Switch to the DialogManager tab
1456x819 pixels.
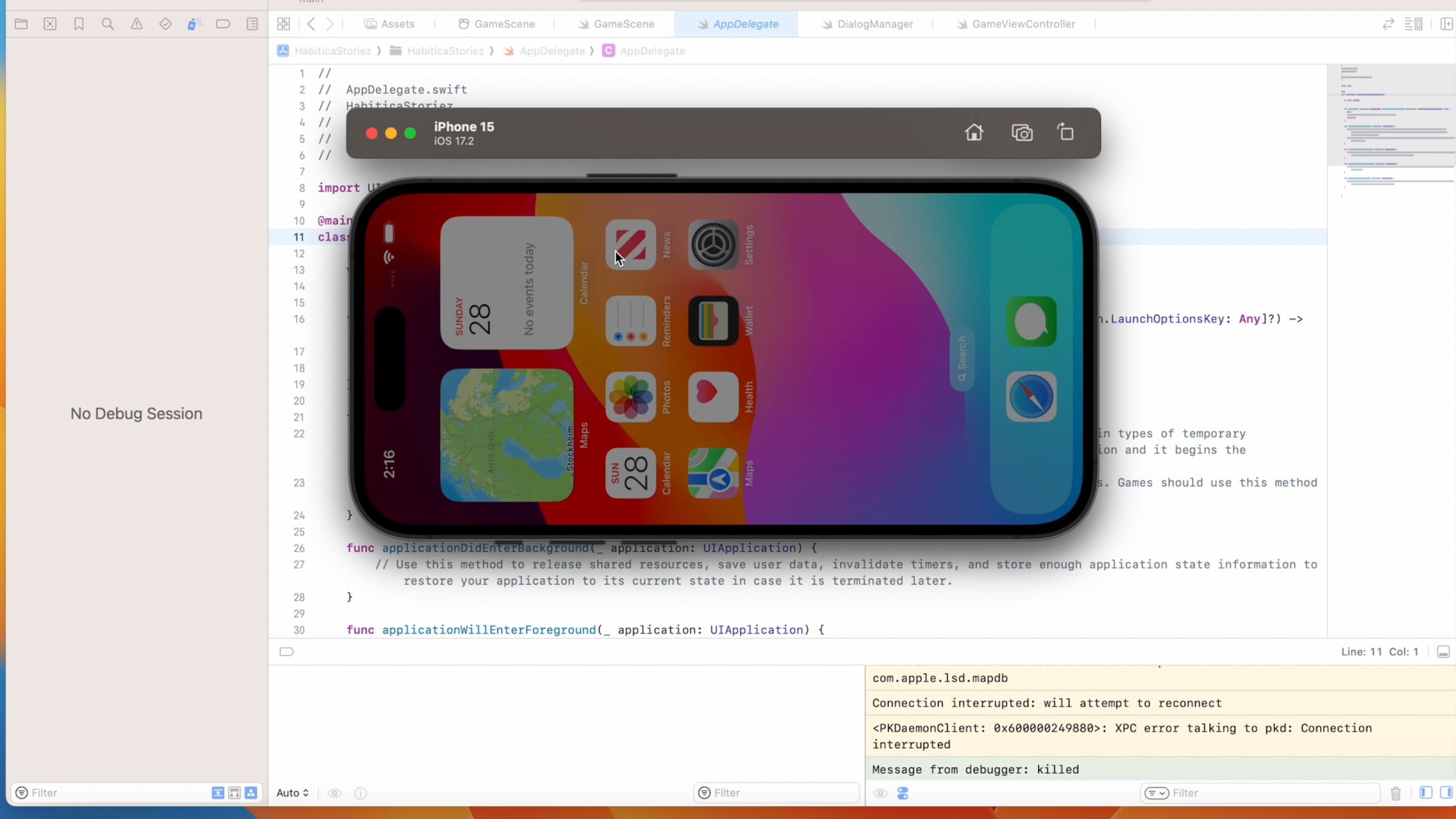[x=868, y=24]
